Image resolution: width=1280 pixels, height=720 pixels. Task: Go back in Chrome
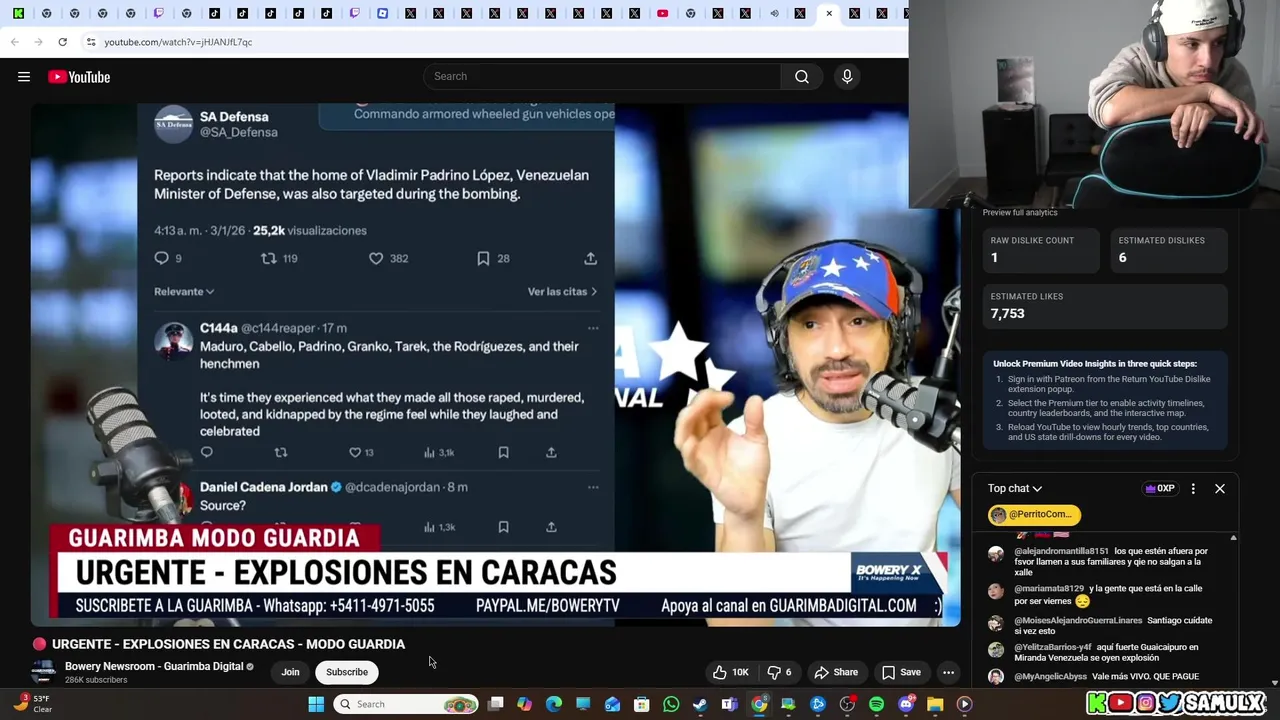click(x=15, y=42)
